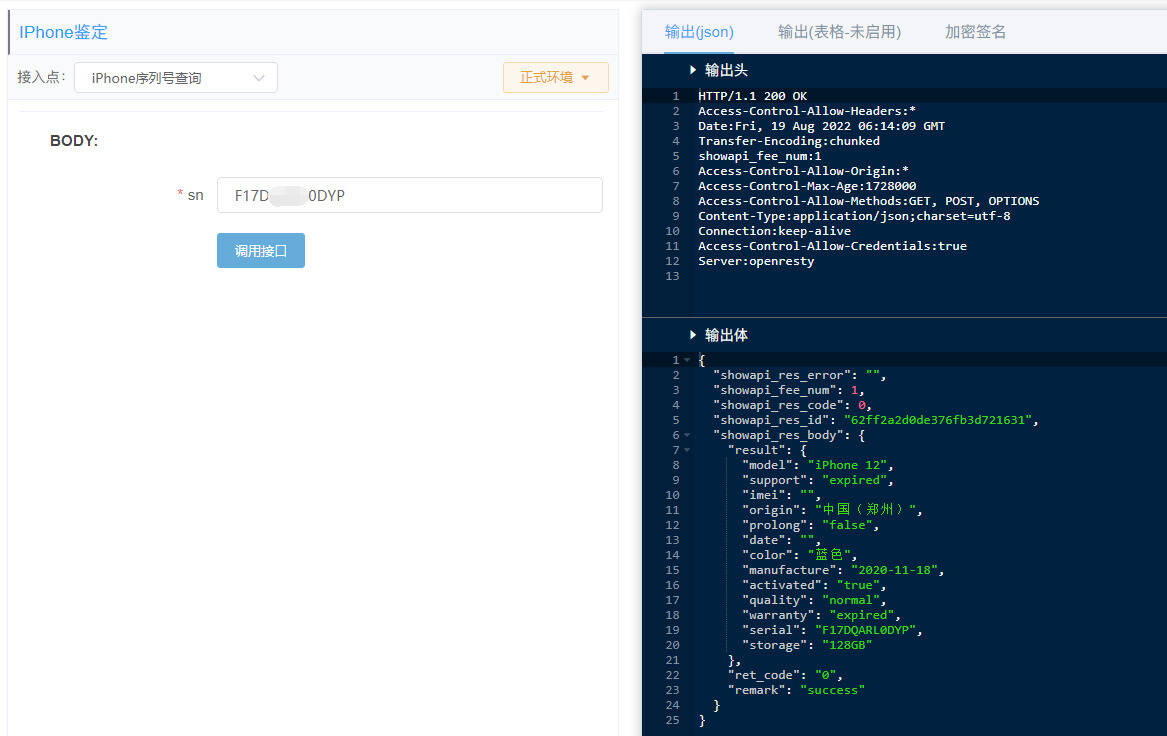Screen dimensions: 1167x736
Task: Click the IPhone鉴定 heading
Action: click(63, 32)
